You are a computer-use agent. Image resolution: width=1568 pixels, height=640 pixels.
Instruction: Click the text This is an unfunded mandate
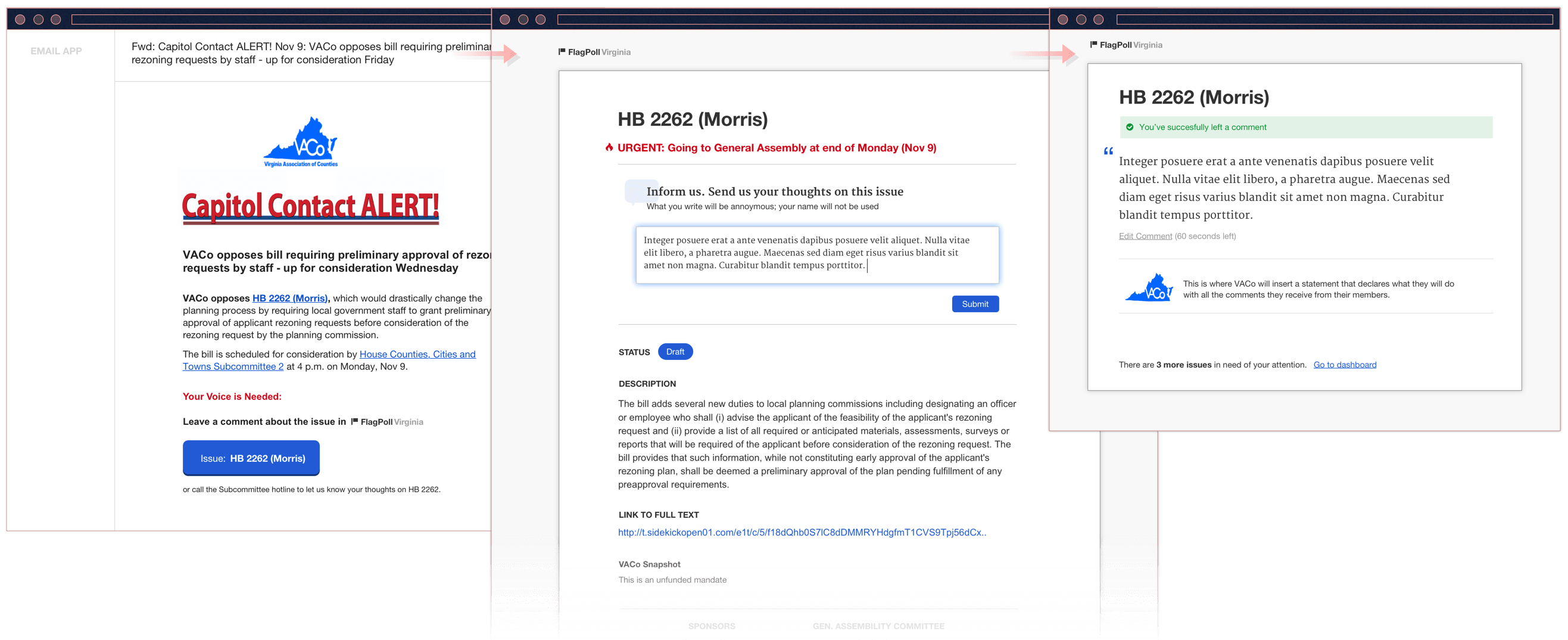pos(672,579)
